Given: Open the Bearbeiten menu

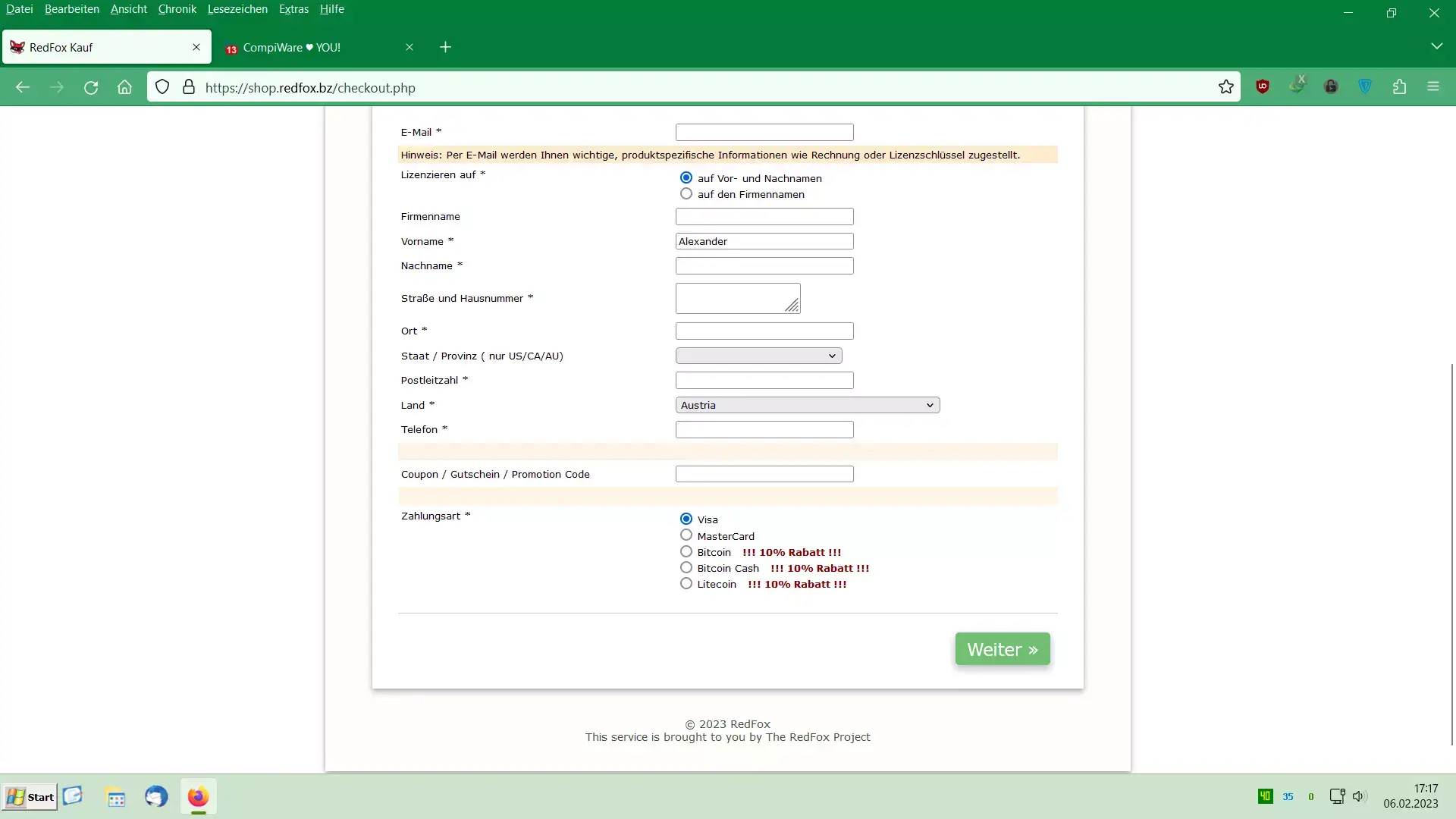Looking at the screenshot, I should point(72,9).
